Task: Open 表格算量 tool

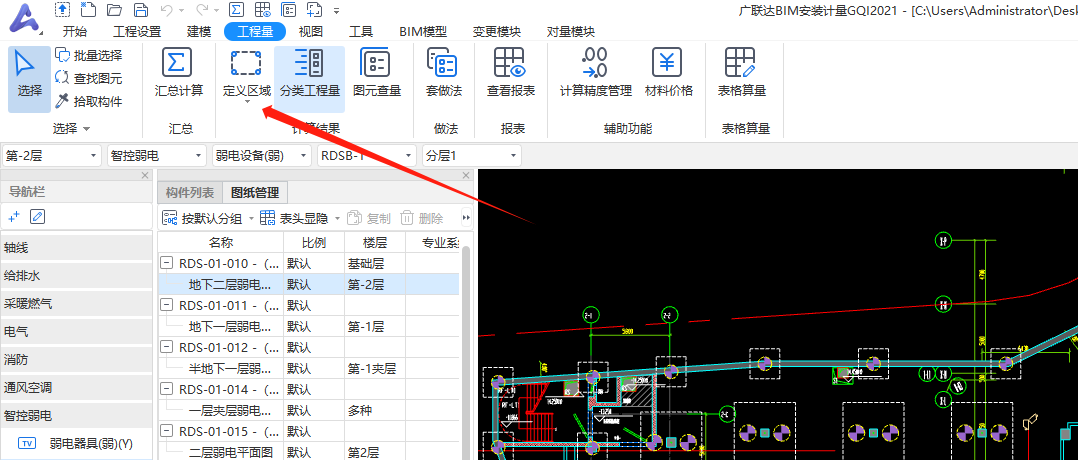Action: coord(741,73)
